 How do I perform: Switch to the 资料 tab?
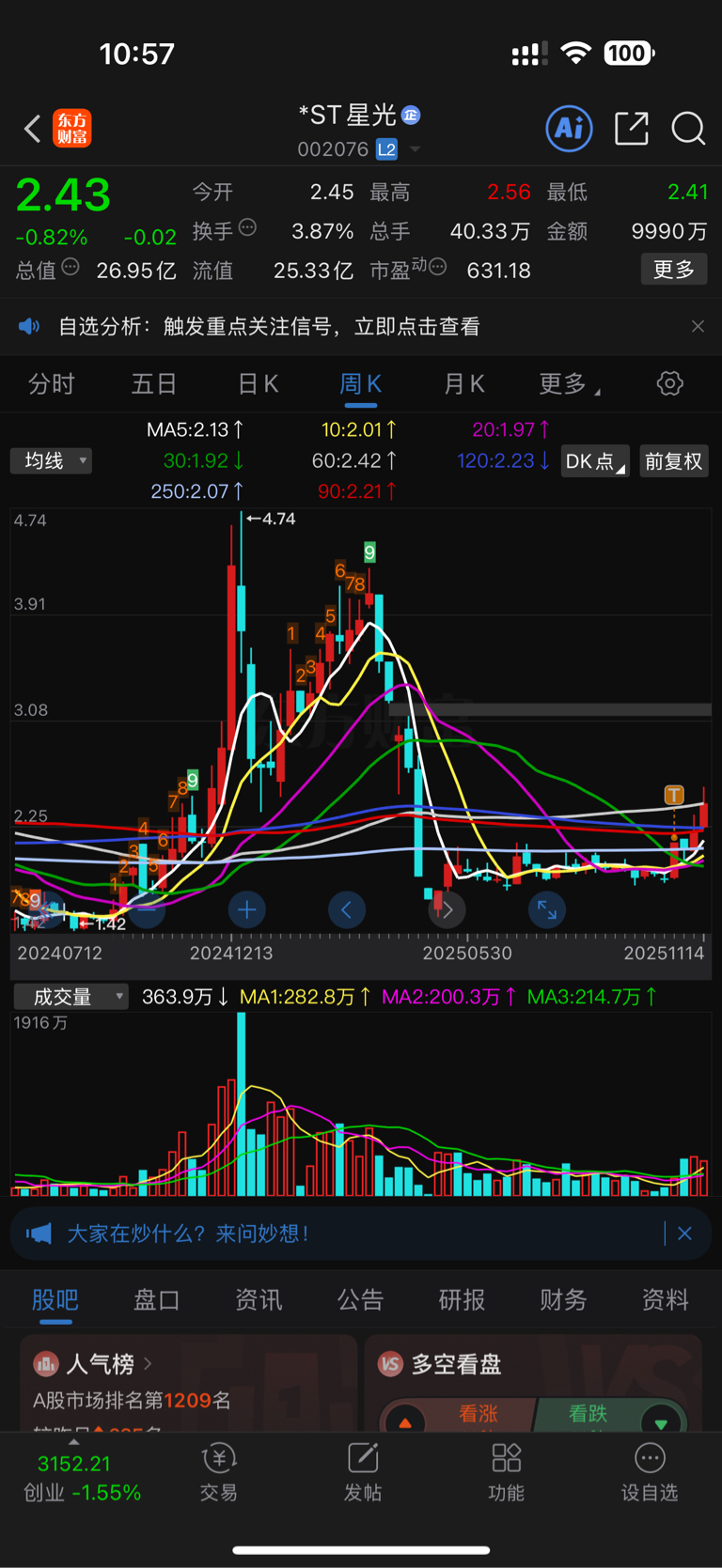(x=665, y=1299)
